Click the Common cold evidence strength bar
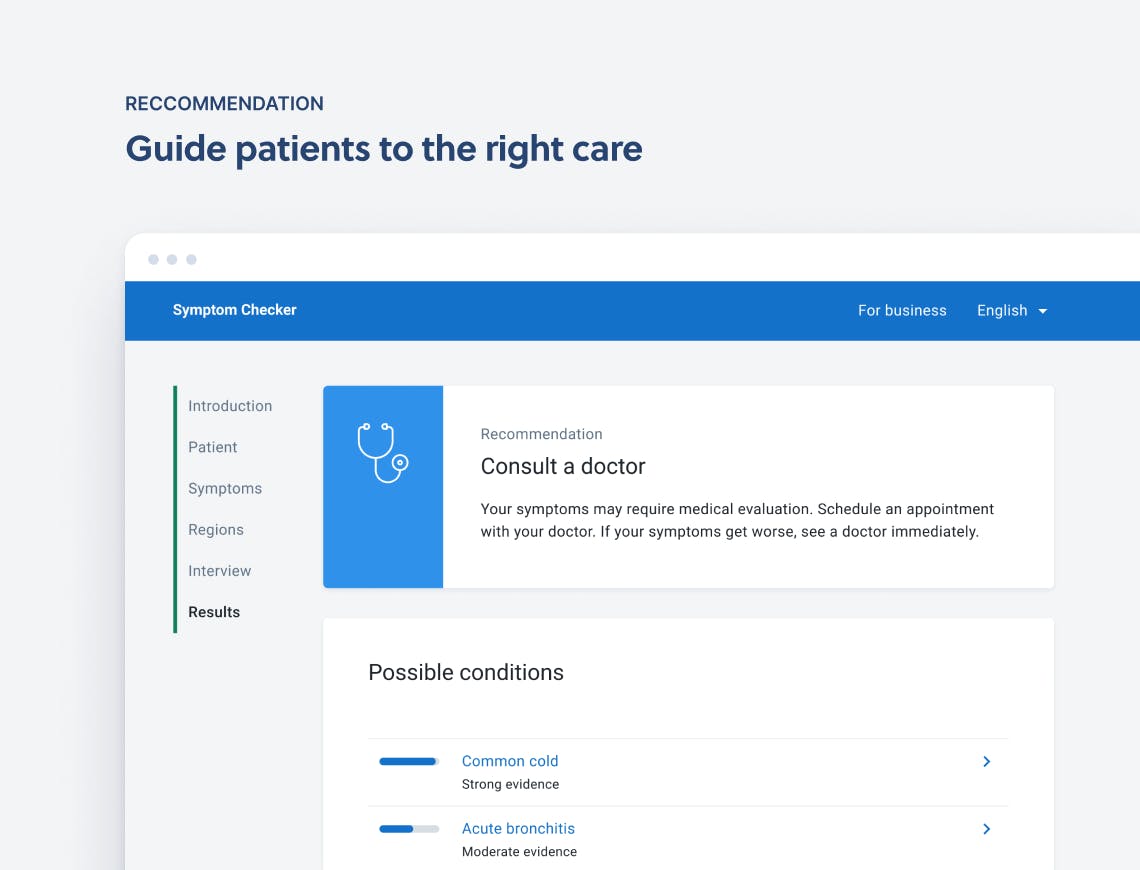Image resolution: width=1140 pixels, height=870 pixels. [x=409, y=762]
